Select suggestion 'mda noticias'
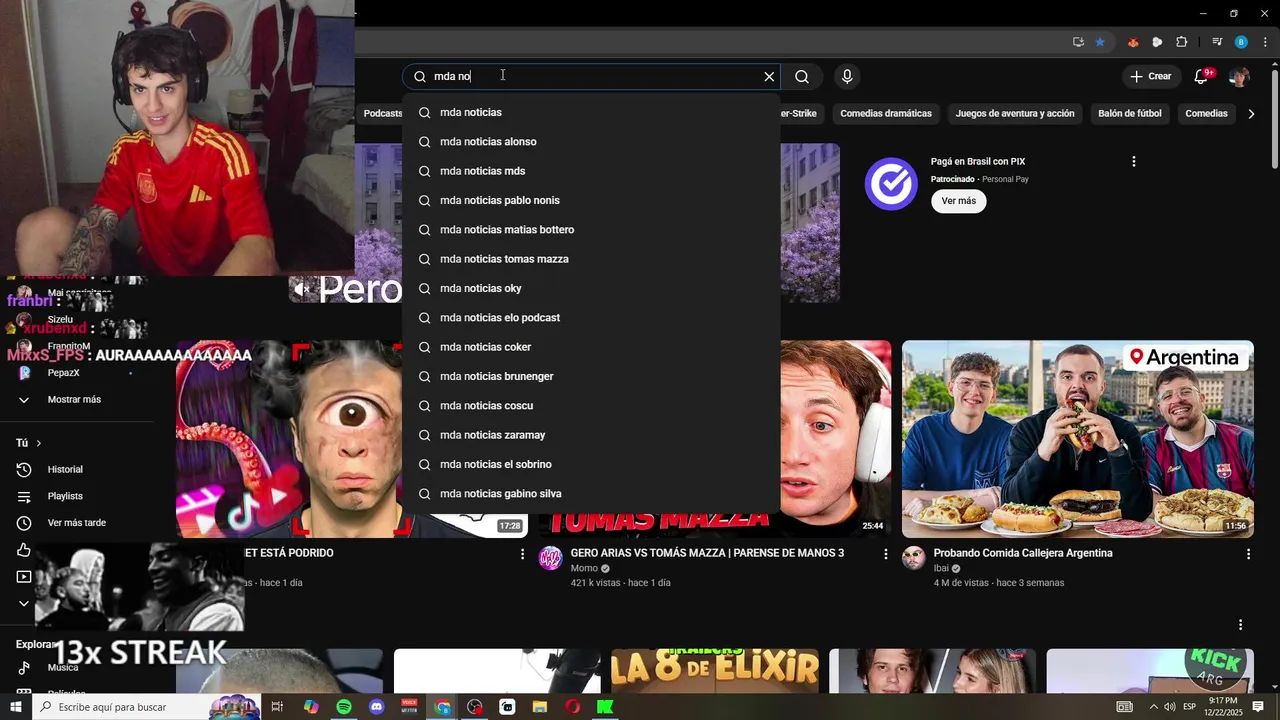This screenshot has height=720, width=1280. click(591, 112)
